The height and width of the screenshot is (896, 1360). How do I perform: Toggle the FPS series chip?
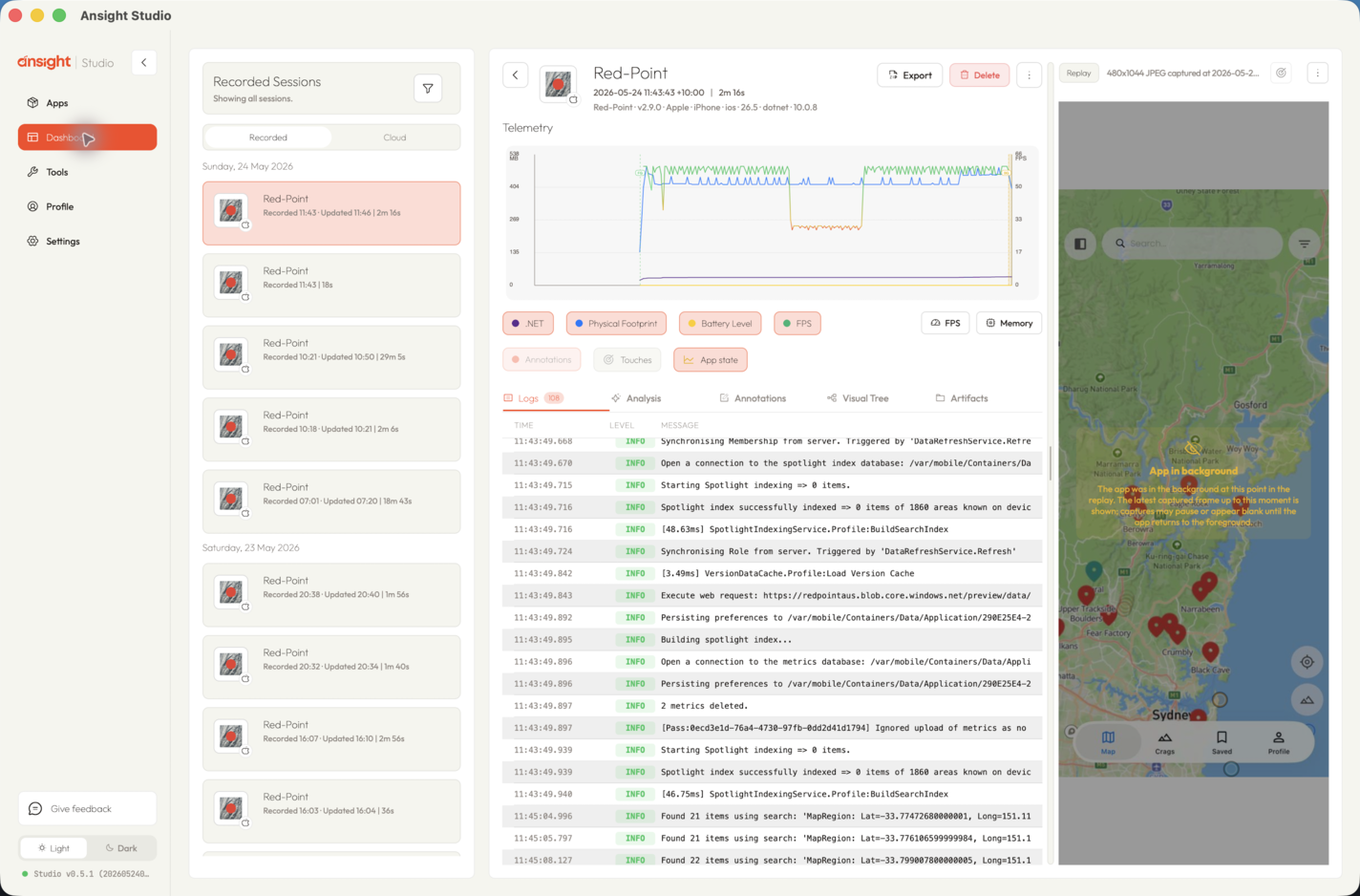pos(797,324)
